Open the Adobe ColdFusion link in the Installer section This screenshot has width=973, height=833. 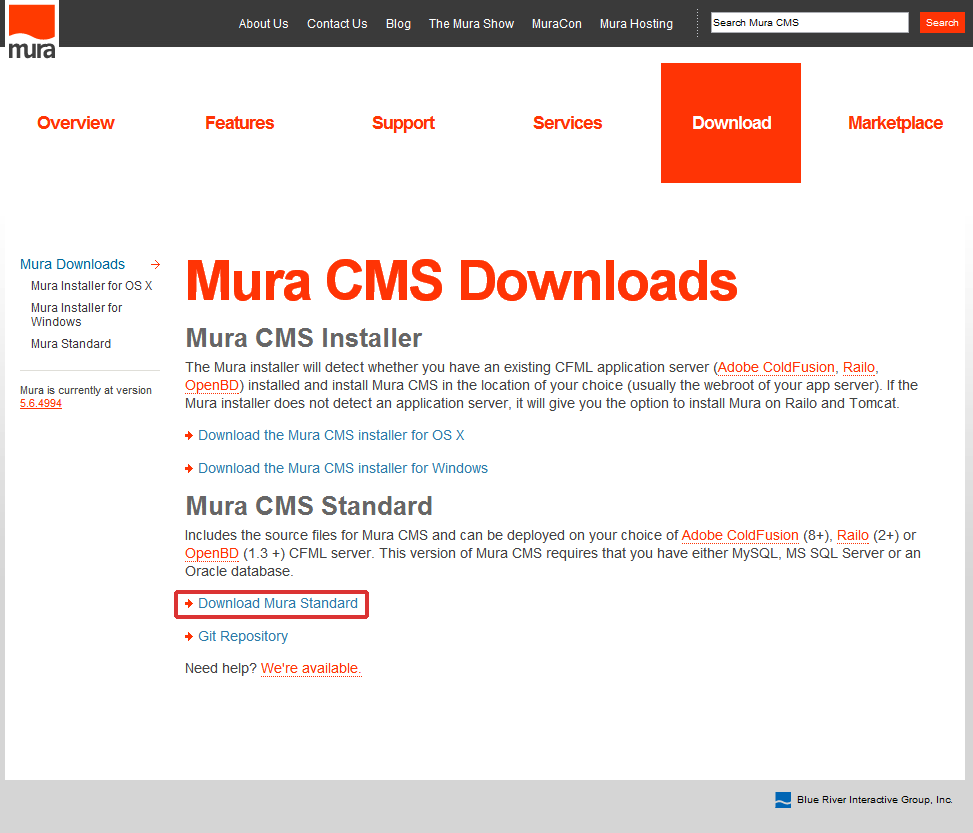point(776,367)
